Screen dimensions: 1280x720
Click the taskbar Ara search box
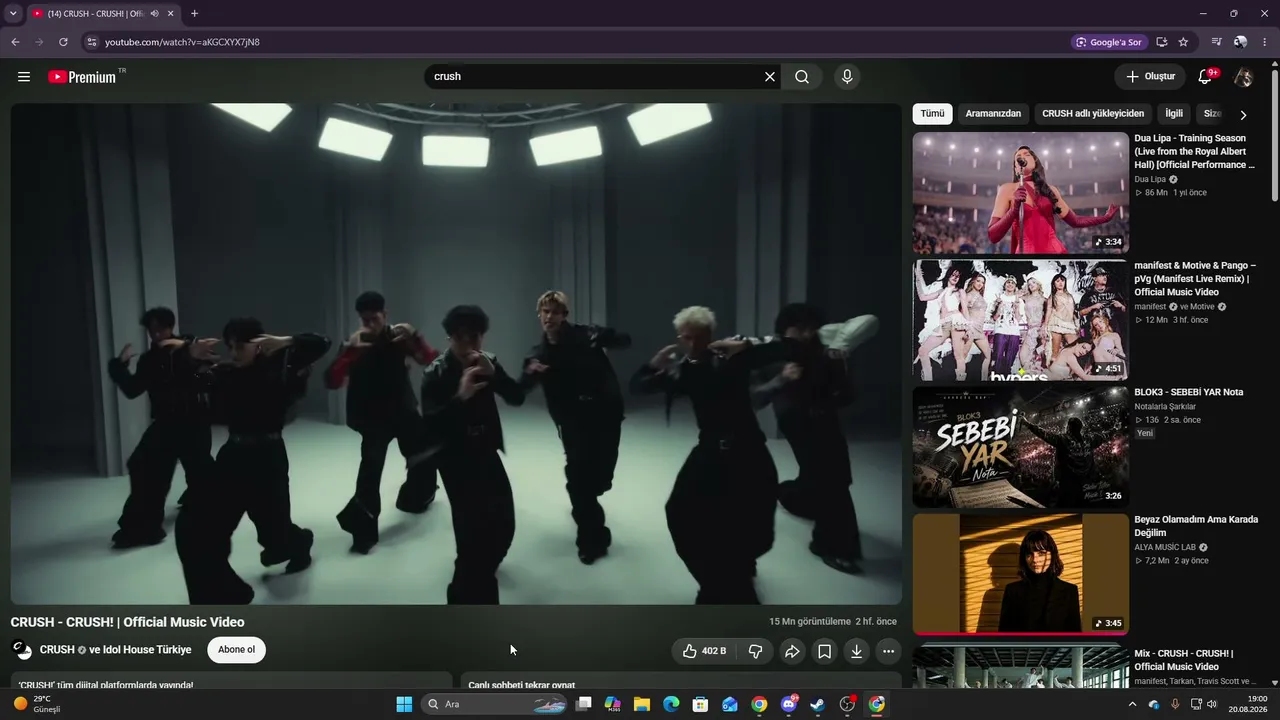coord(496,704)
